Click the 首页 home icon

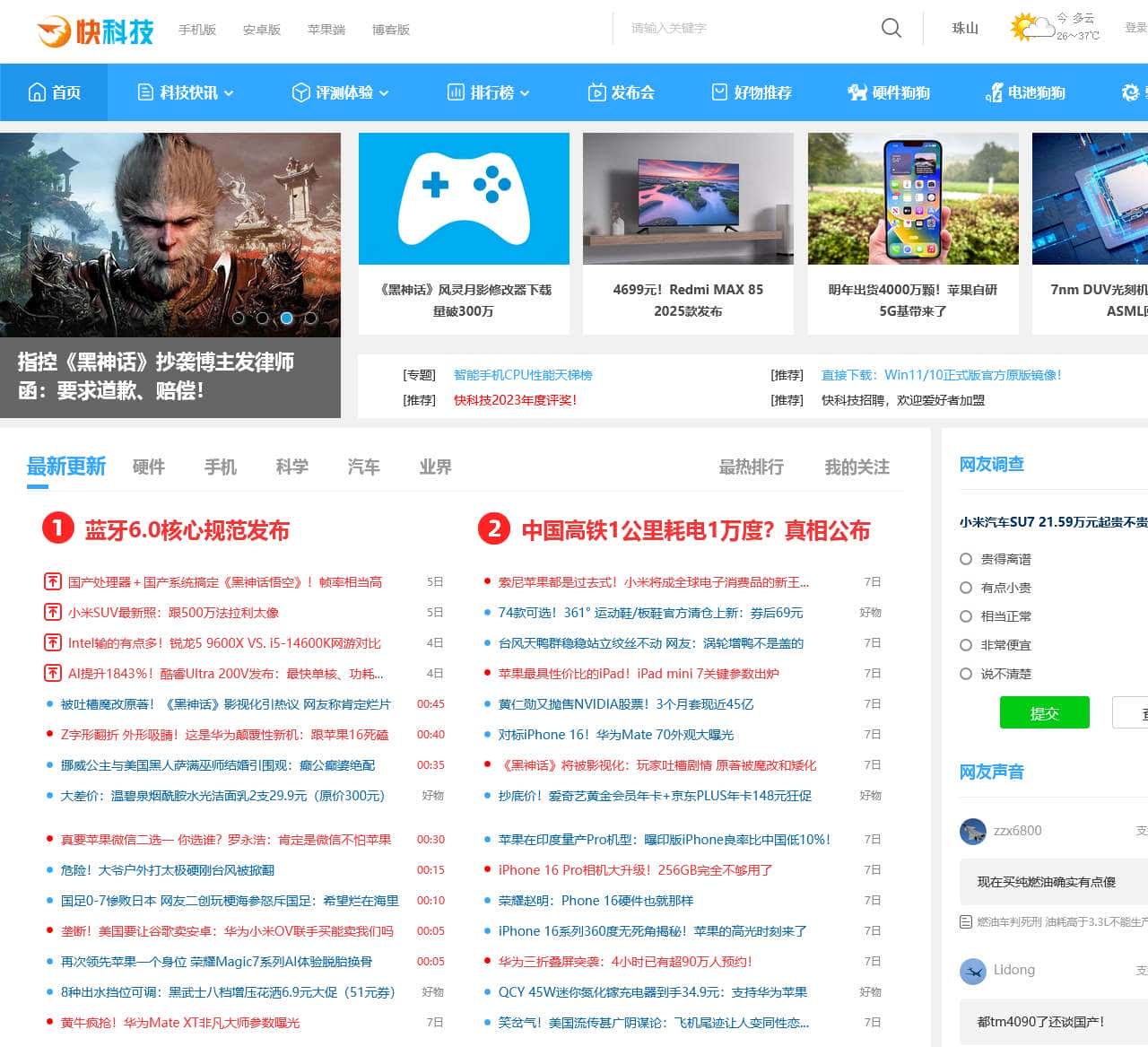(37, 92)
